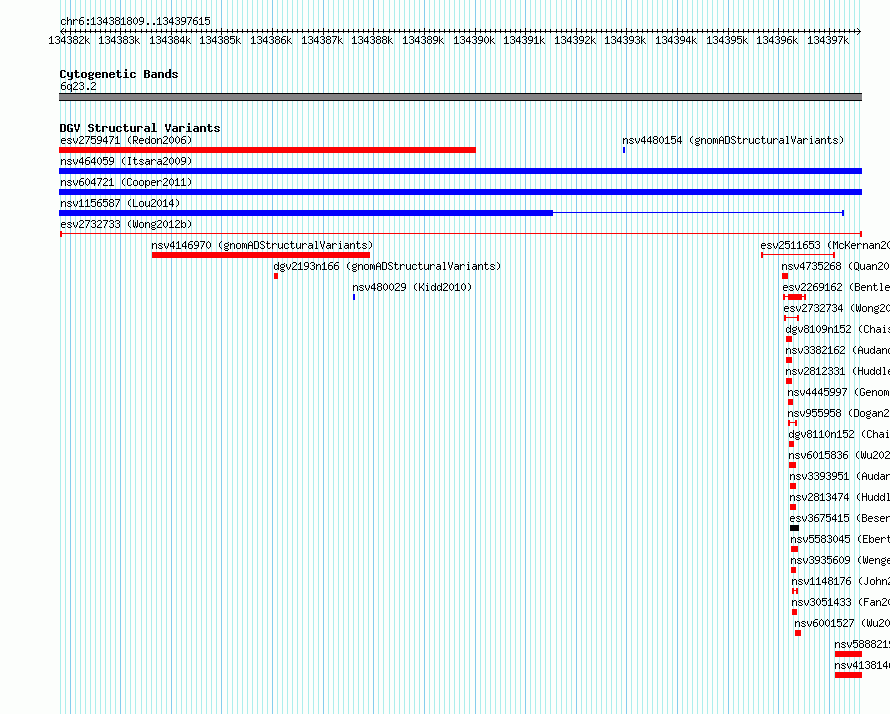Image resolution: width=890 pixels, height=714 pixels.
Task: Open the nsv6015836 variant label
Action: tap(839, 455)
